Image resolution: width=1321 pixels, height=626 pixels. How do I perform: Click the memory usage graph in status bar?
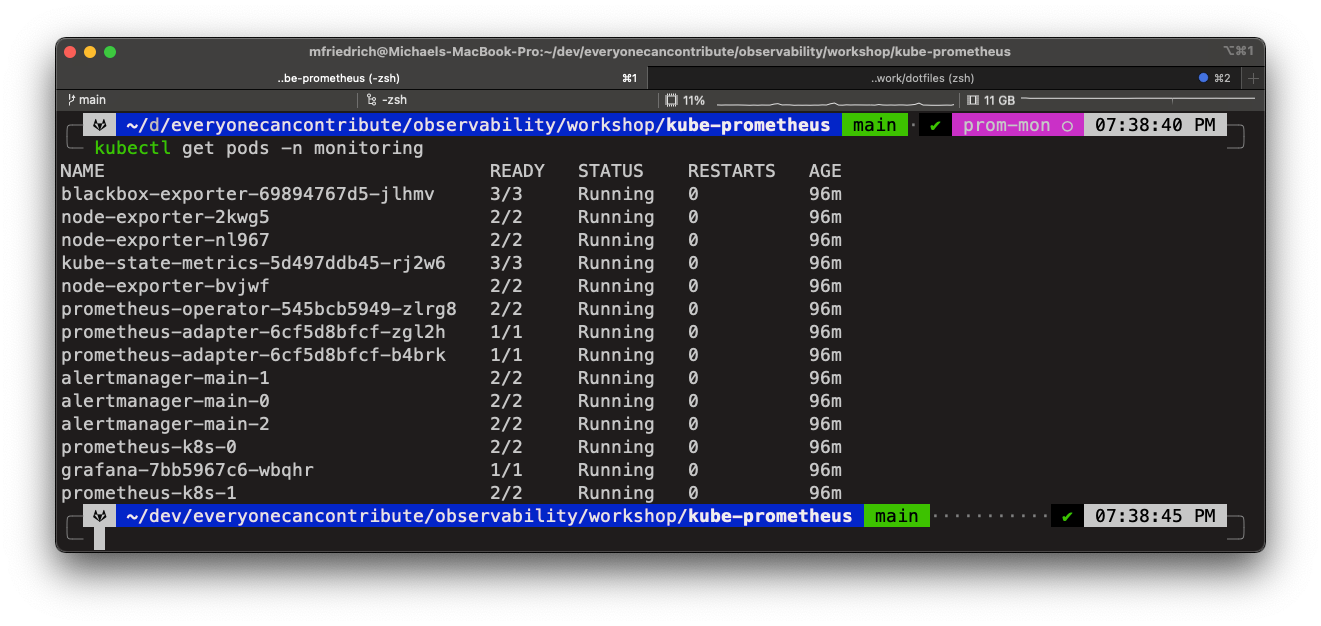pyautogui.click(x=1137, y=100)
